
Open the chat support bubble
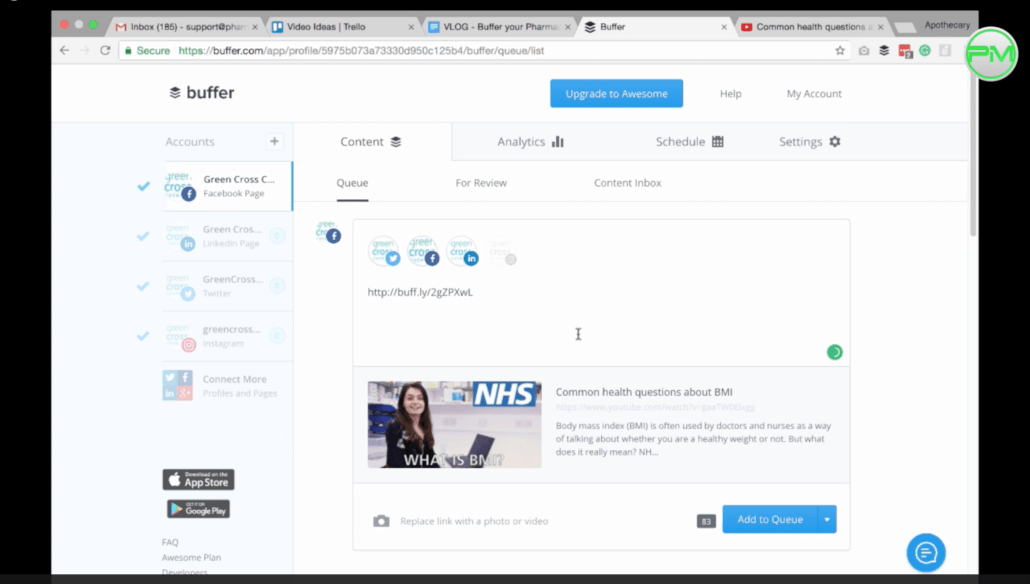(926, 552)
